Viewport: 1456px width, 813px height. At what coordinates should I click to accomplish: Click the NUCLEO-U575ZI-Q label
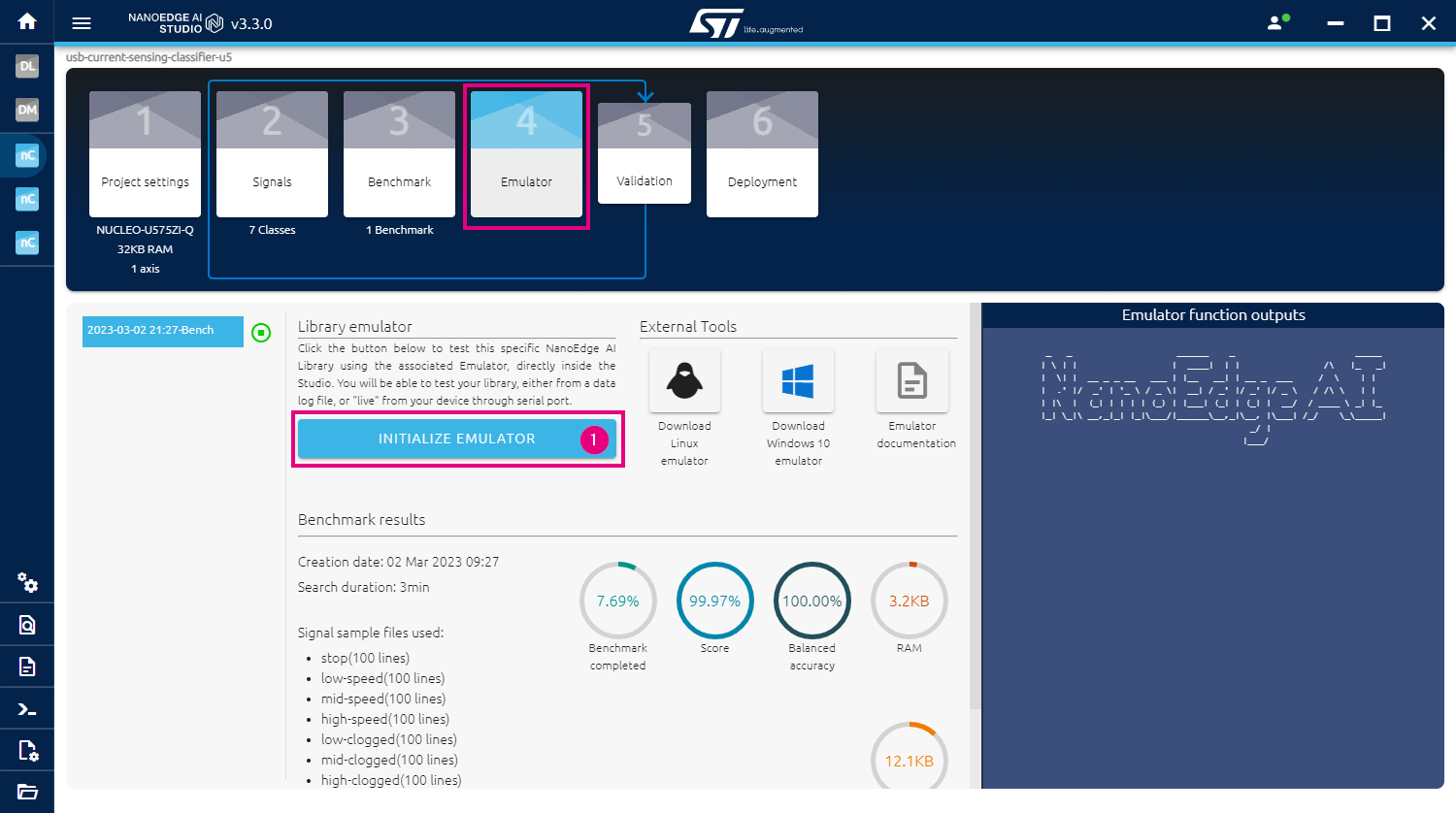click(145, 230)
